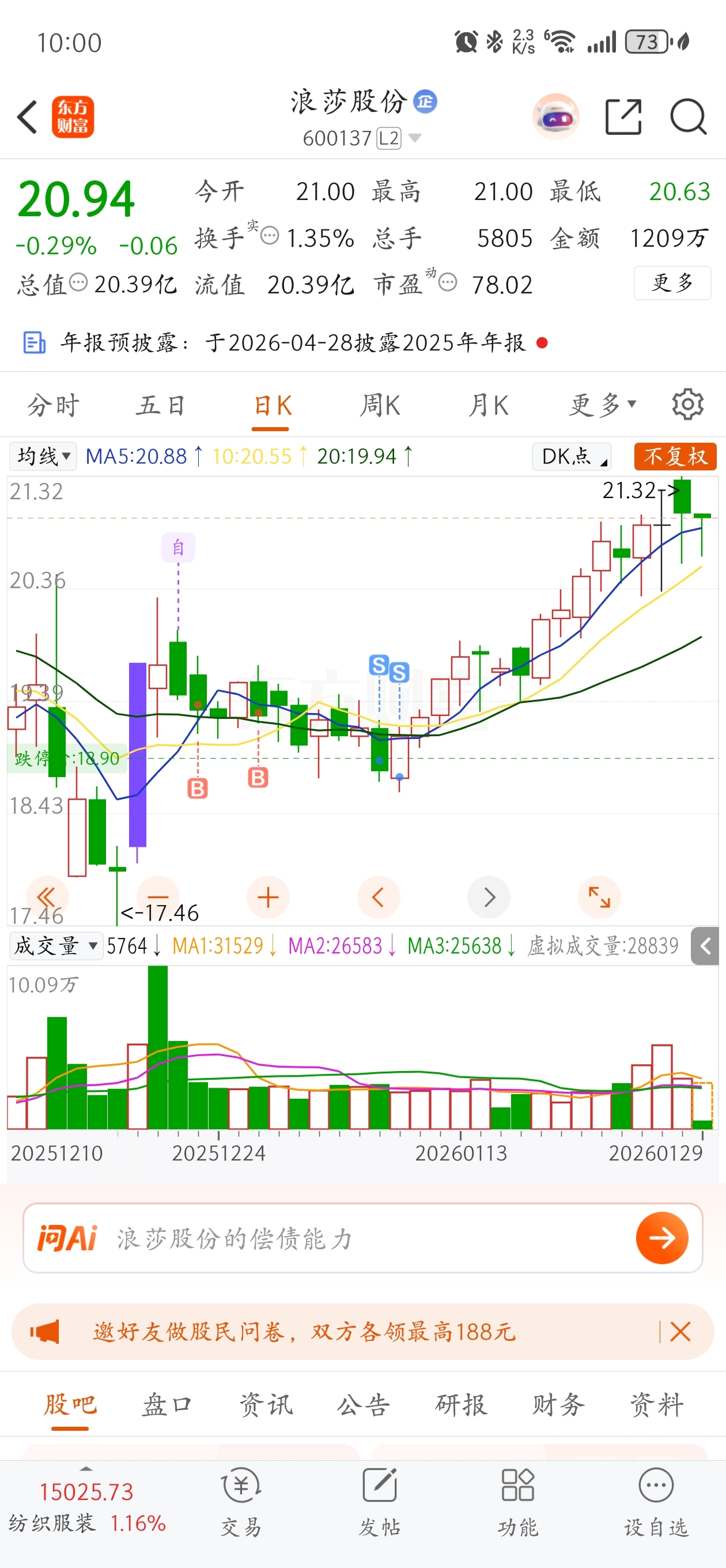This screenshot has width=726, height=1568.
Task: Submit the 问AI query arrow button
Action: pos(662,1238)
